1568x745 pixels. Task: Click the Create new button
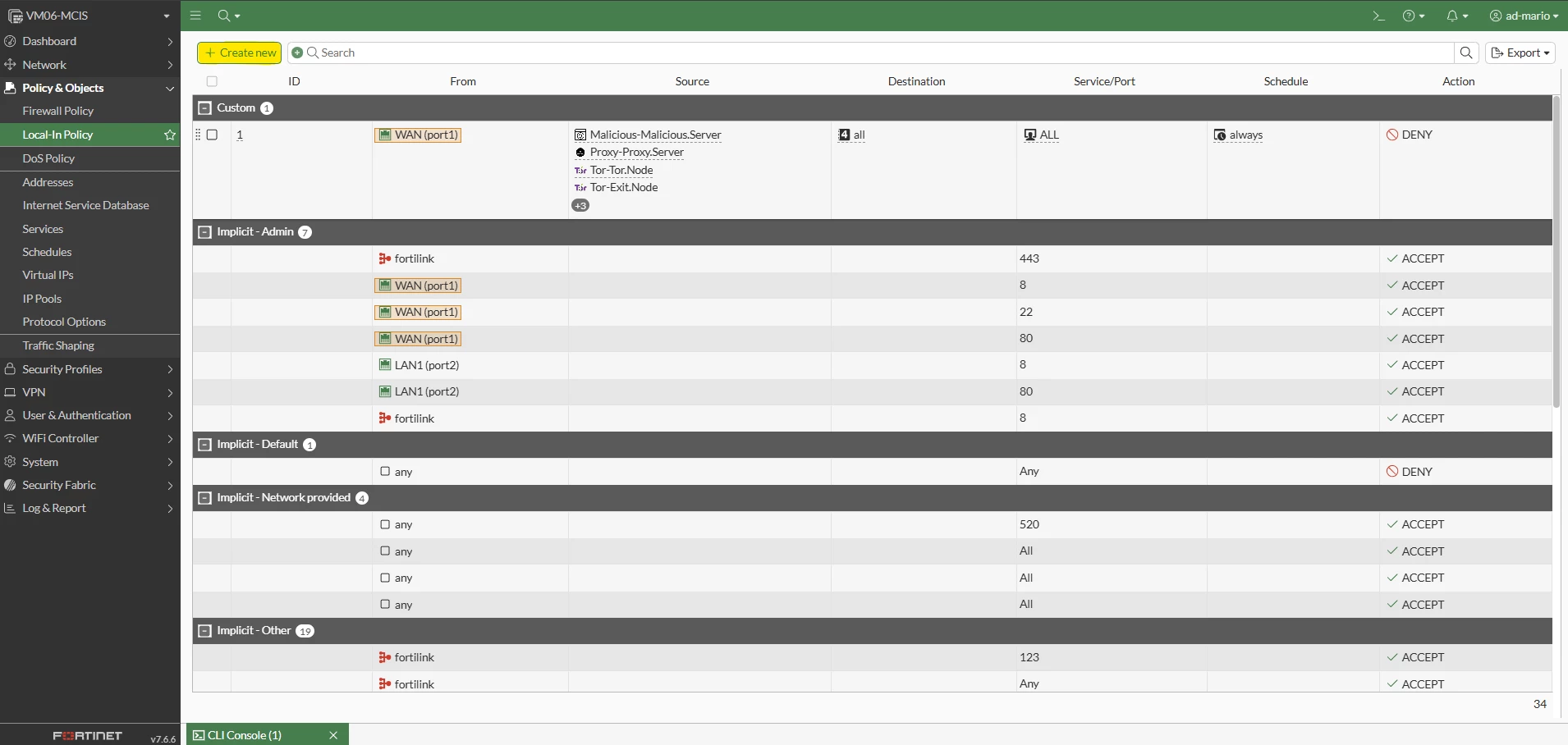tap(240, 53)
